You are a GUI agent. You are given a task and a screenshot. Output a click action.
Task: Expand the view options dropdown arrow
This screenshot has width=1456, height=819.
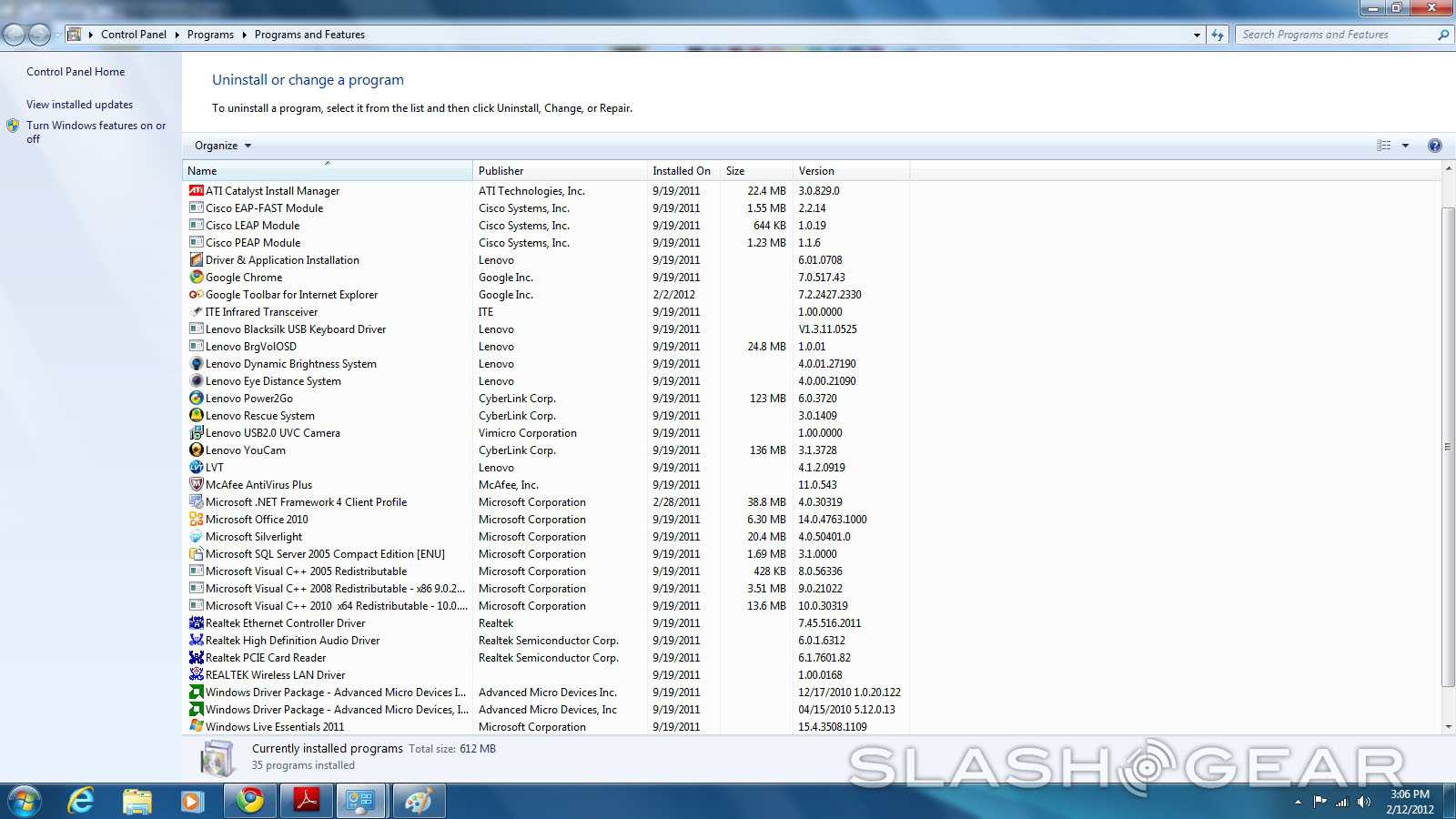tap(1405, 146)
